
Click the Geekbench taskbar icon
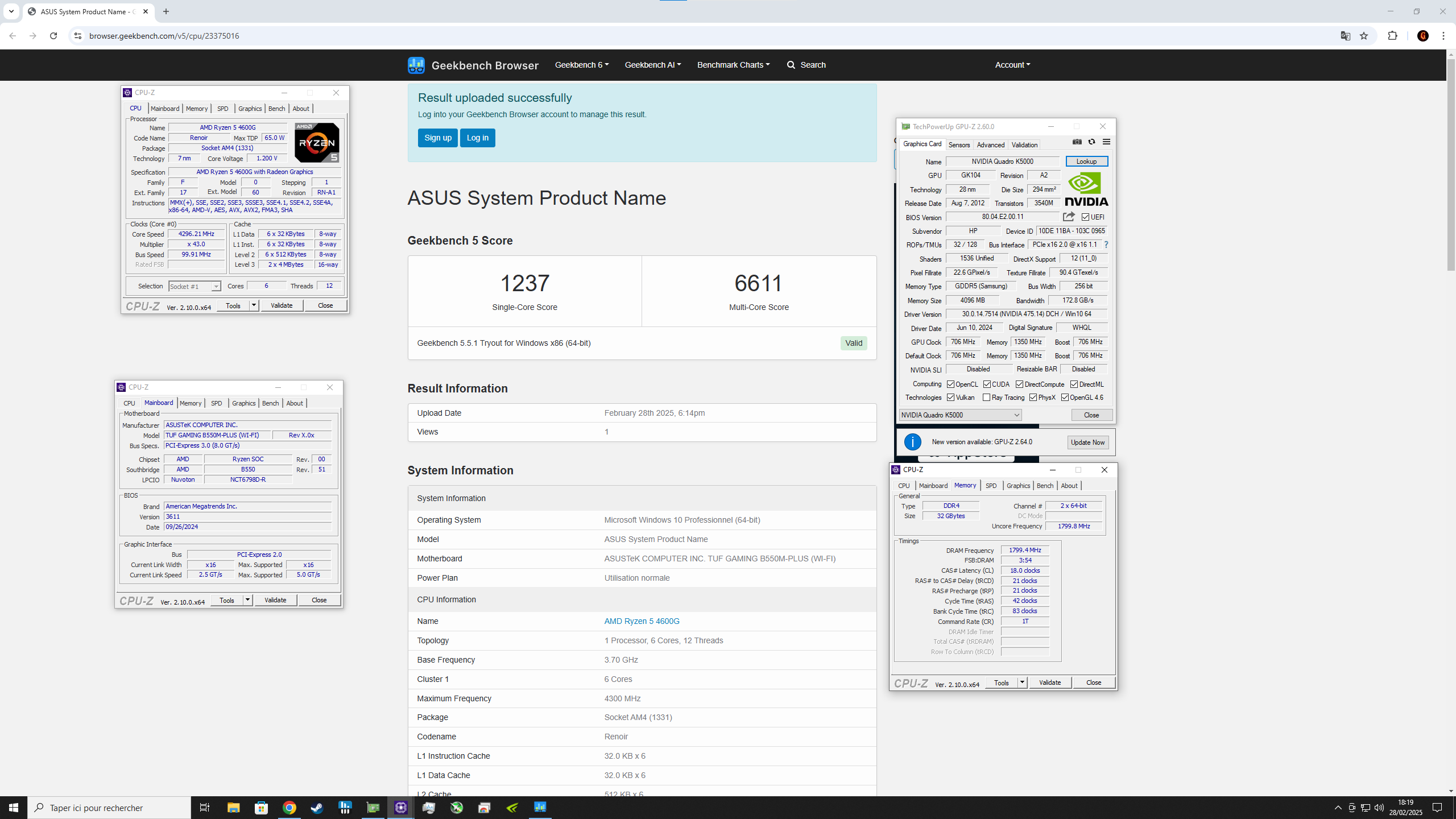540,808
